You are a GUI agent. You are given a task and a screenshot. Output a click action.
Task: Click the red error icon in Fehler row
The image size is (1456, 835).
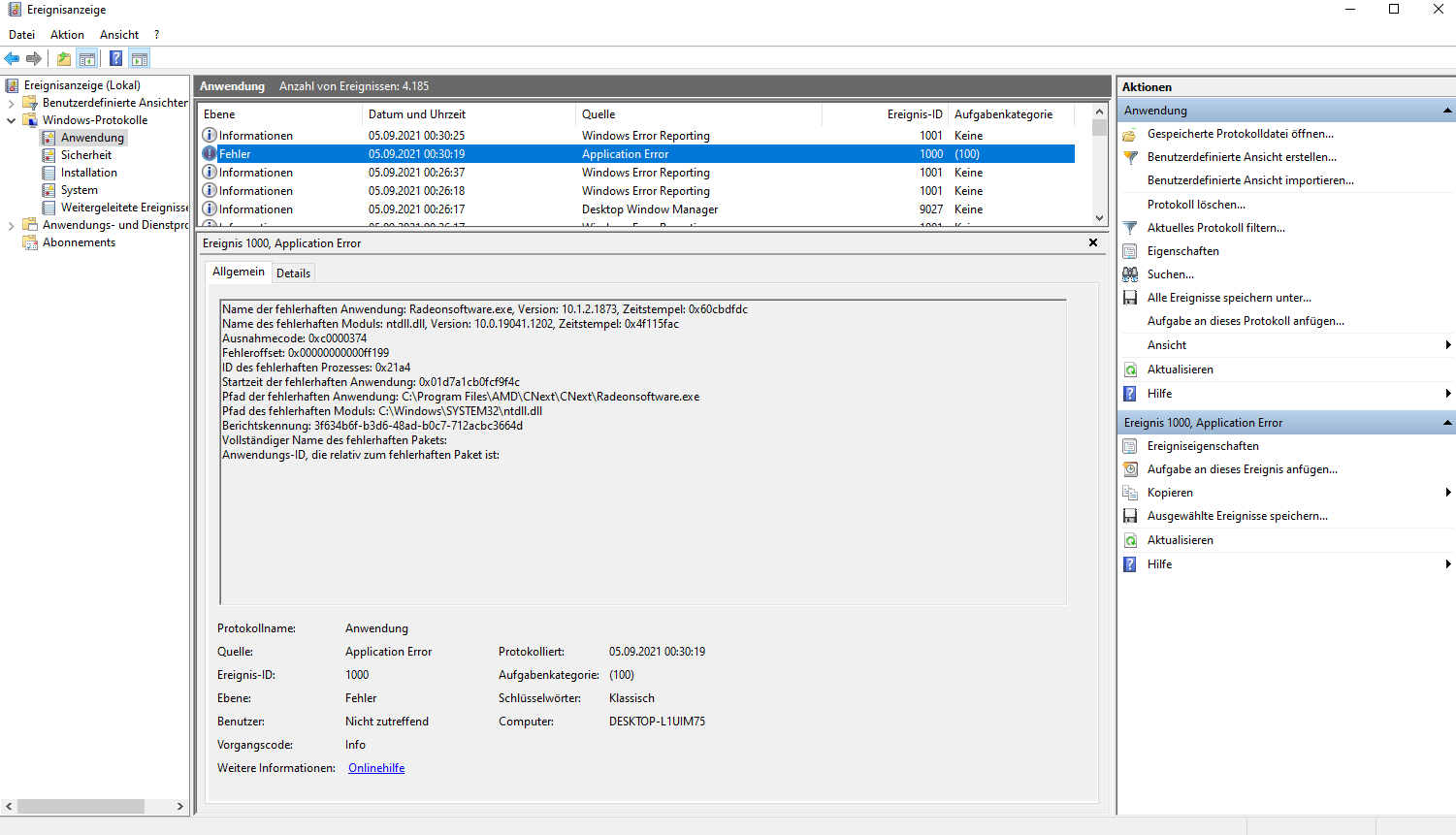[209, 153]
